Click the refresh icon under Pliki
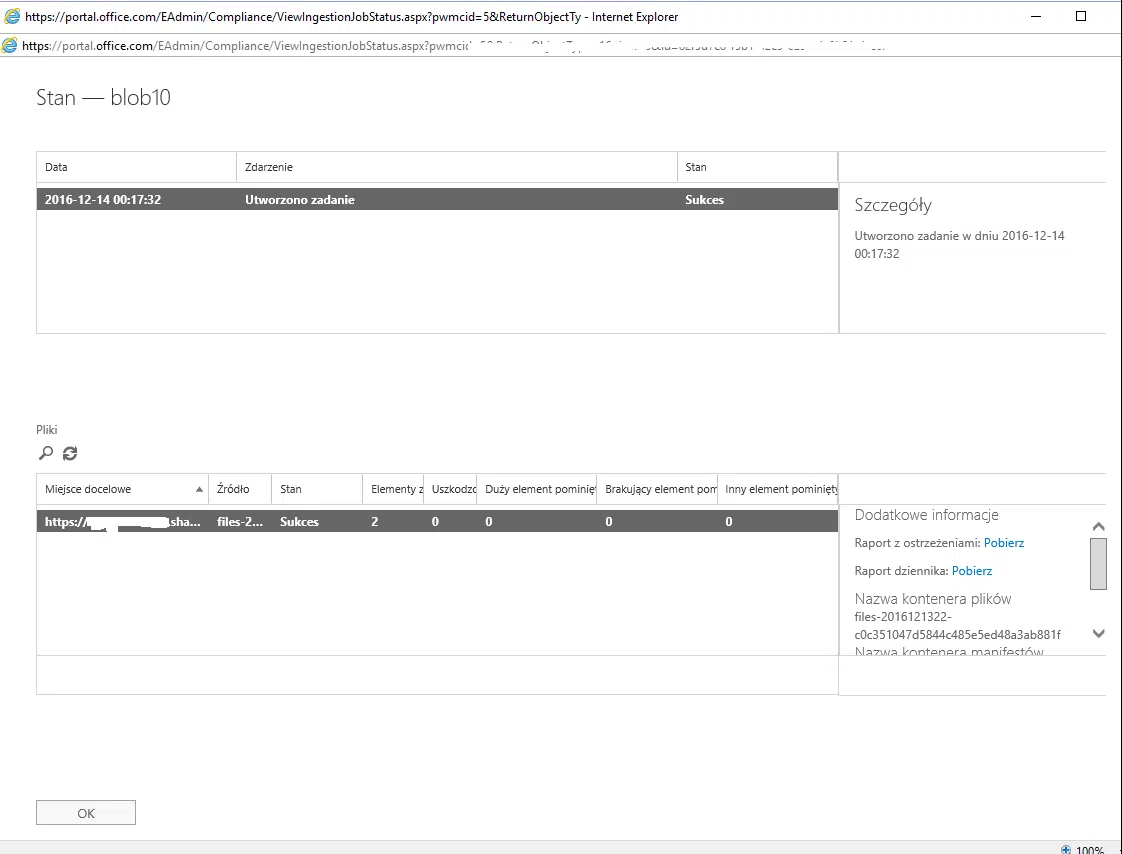 [x=70, y=453]
